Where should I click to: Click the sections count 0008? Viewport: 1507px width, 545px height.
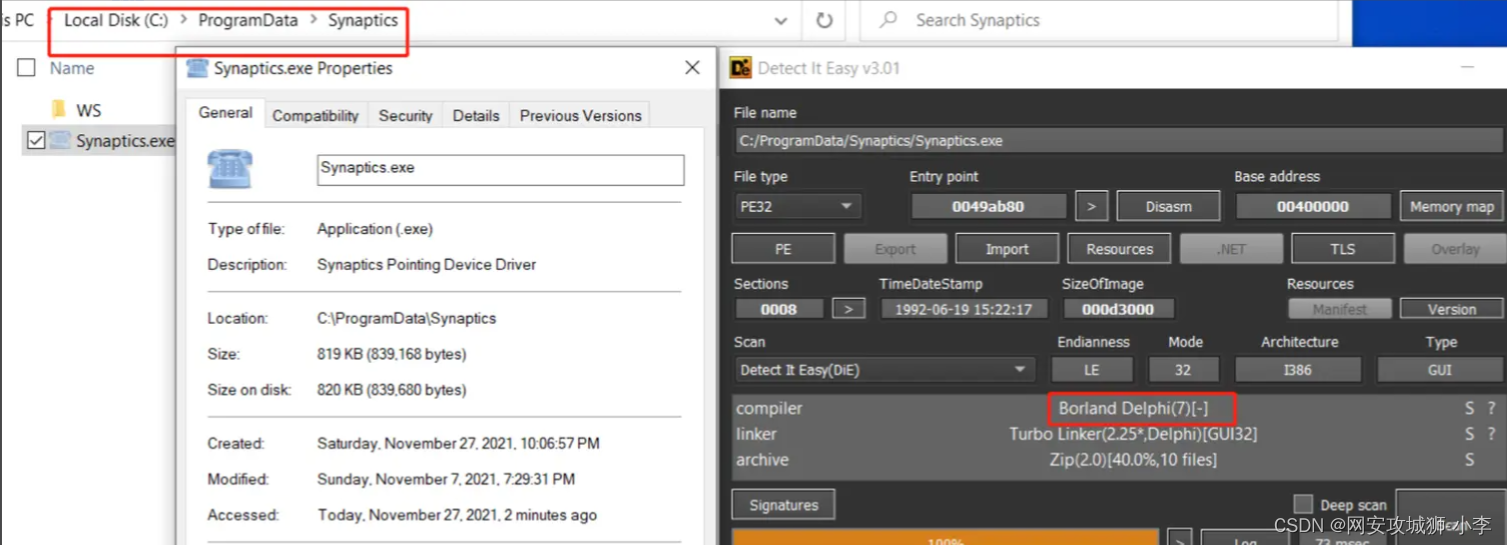click(x=779, y=309)
